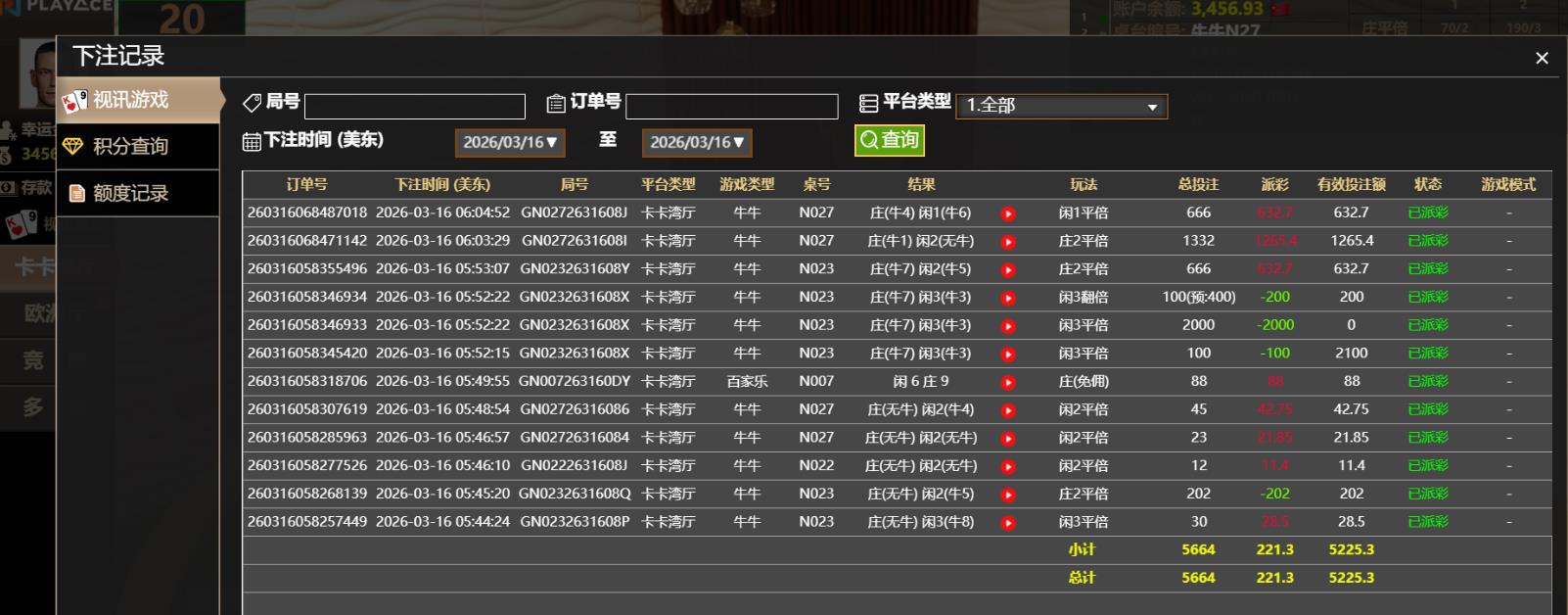Click the calendar icon beside 下注时间

pos(252,142)
